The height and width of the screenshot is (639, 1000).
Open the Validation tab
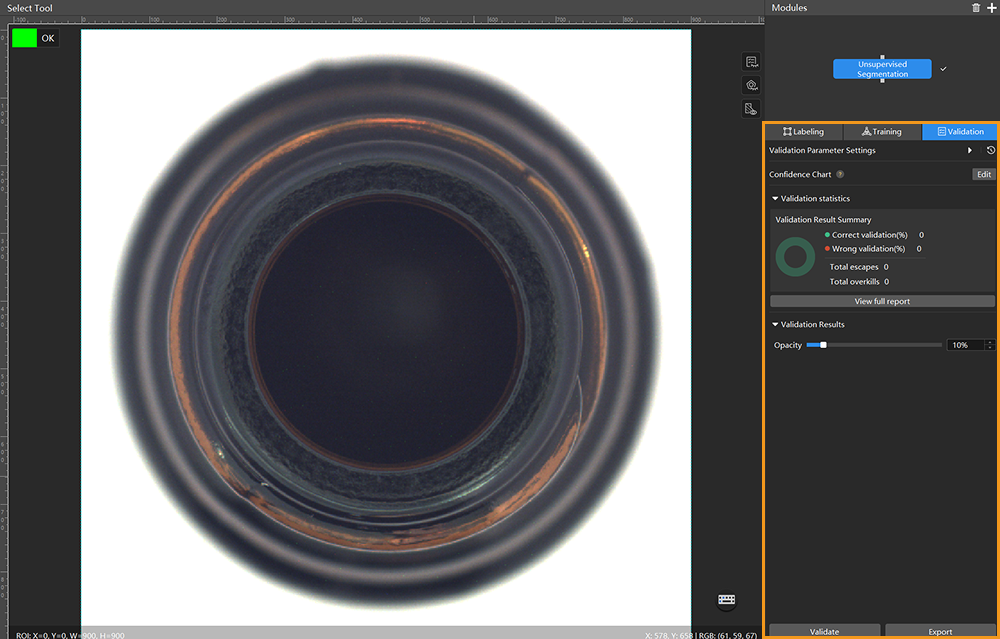coord(960,132)
